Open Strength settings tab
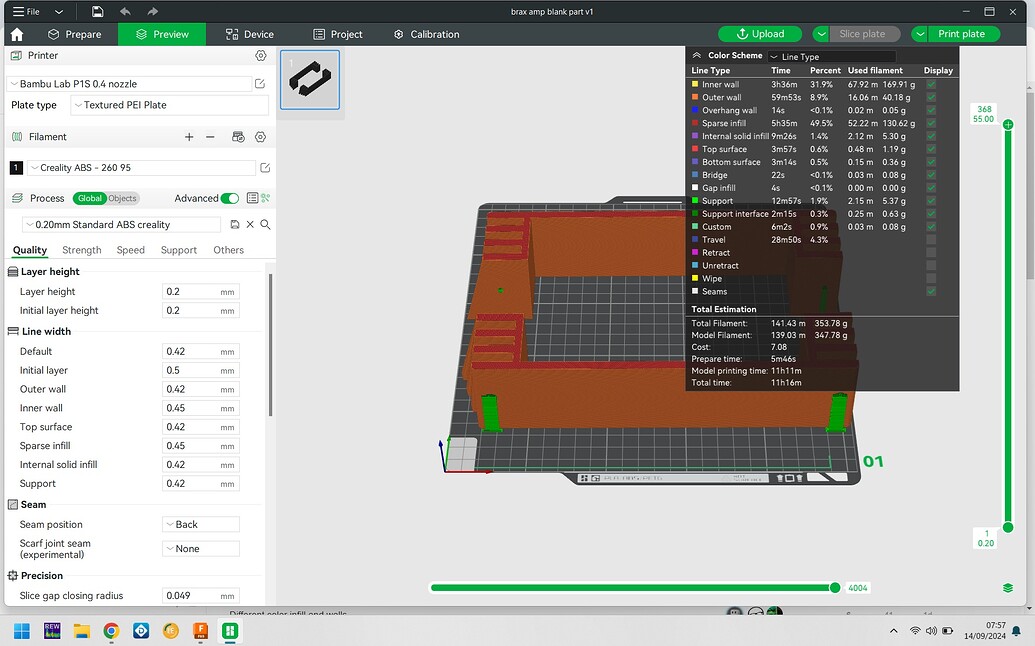This screenshot has width=1035, height=646. pos(82,250)
